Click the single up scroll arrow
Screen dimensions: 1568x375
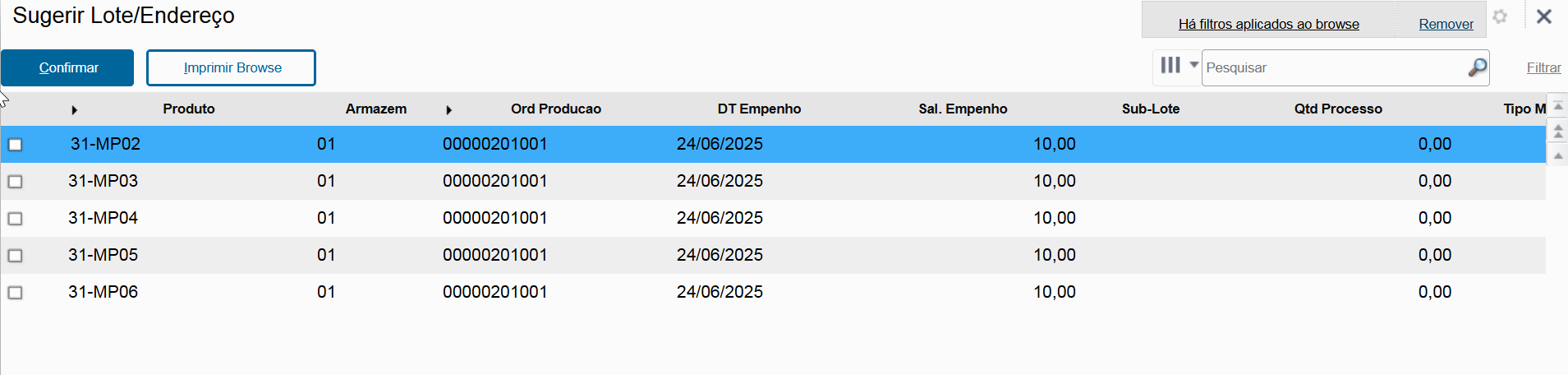point(1557,155)
